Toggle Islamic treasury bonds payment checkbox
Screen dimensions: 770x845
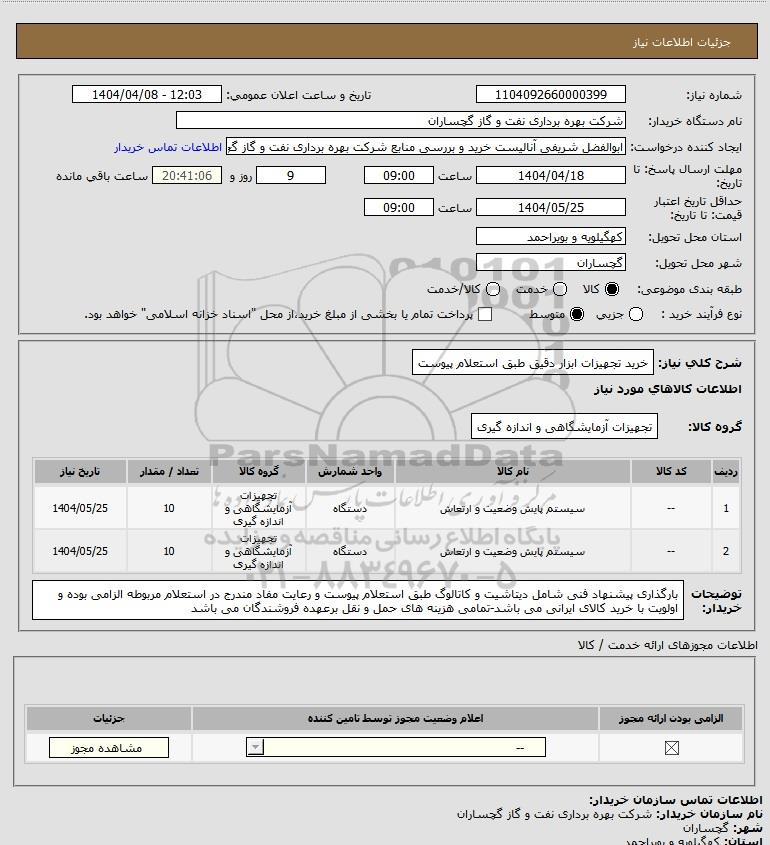tap(485, 314)
